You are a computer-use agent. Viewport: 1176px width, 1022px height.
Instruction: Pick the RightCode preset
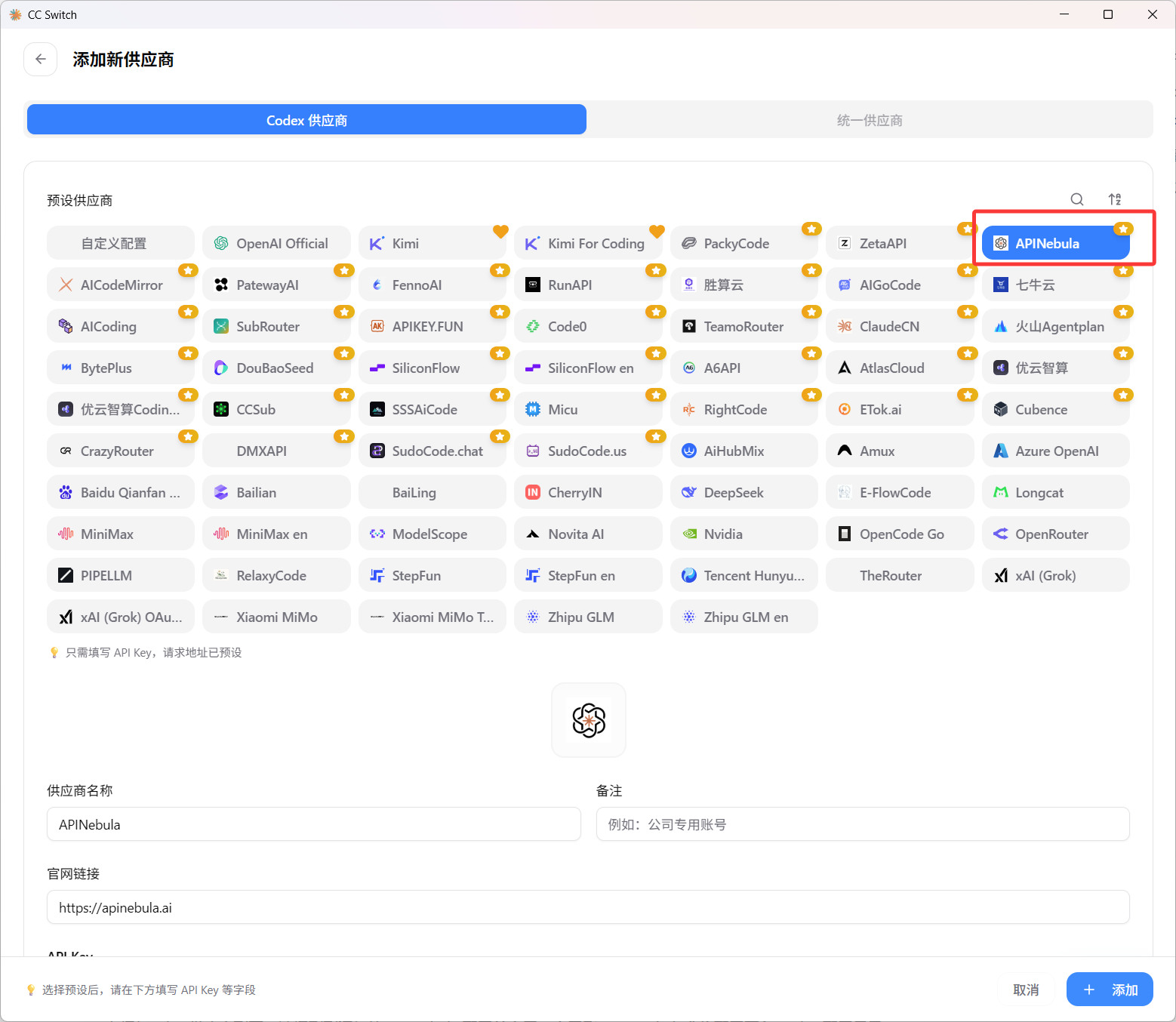(744, 409)
